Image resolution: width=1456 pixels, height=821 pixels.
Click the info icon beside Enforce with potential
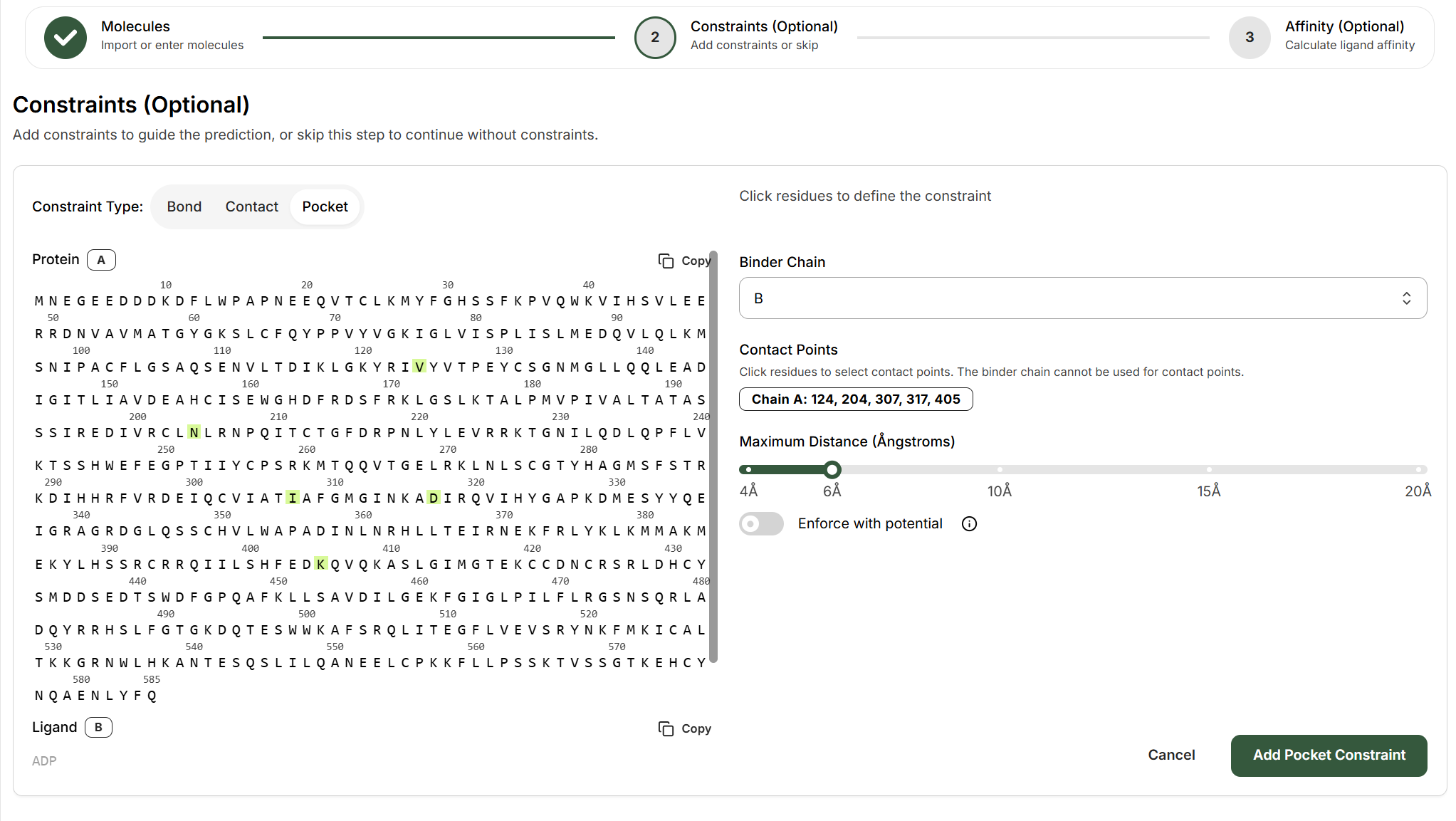(x=969, y=524)
